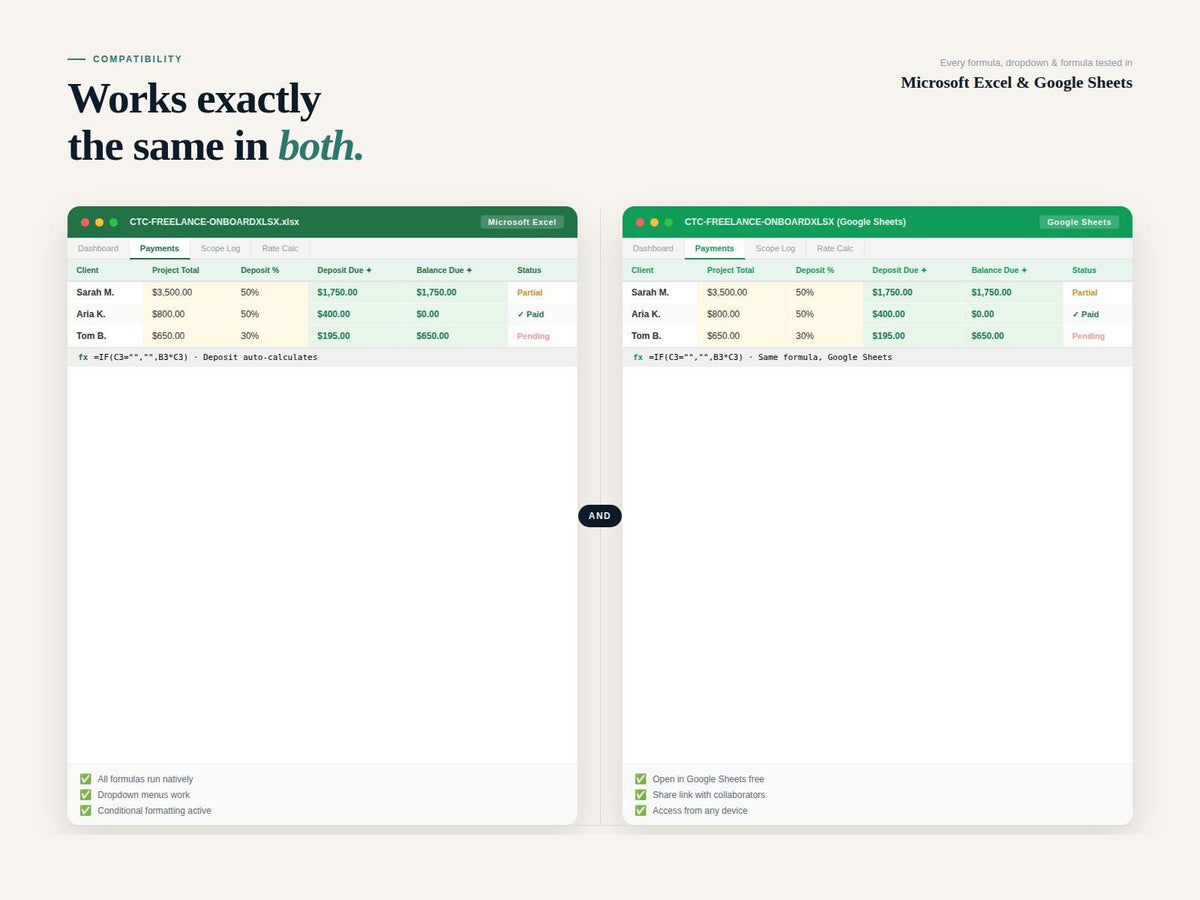Viewport: 1200px width, 900px height.
Task: Click the Google Sheets badge in title bar
Action: 1079,222
